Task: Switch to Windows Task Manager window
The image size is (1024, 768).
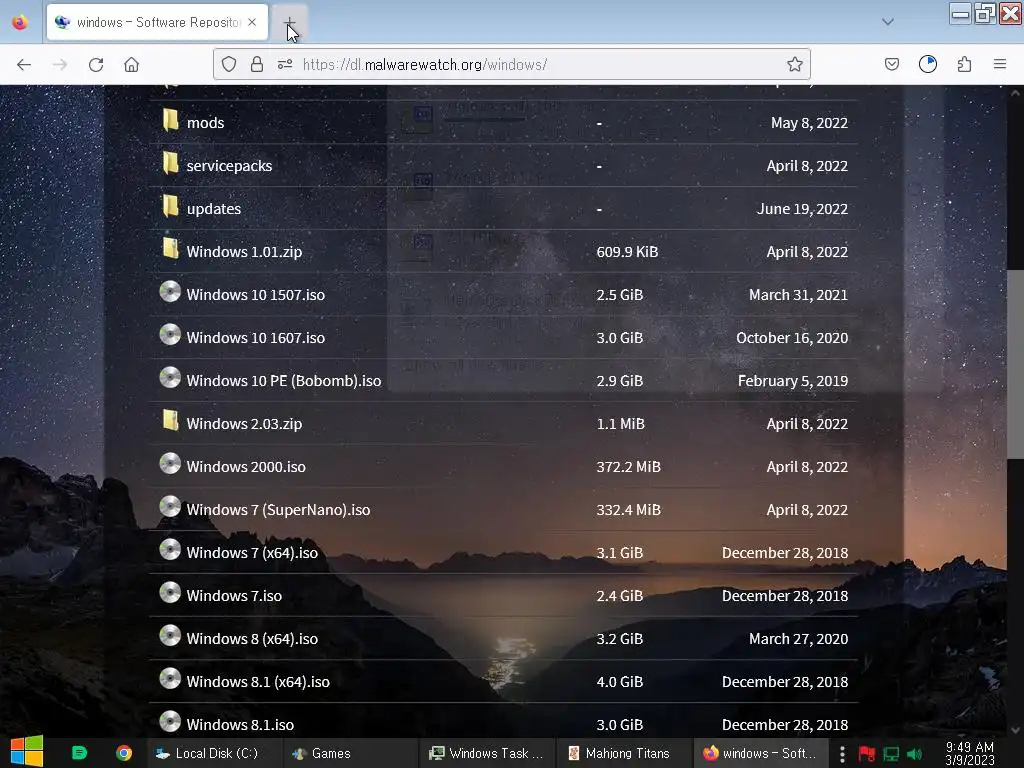Action: pyautogui.click(x=487, y=753)
